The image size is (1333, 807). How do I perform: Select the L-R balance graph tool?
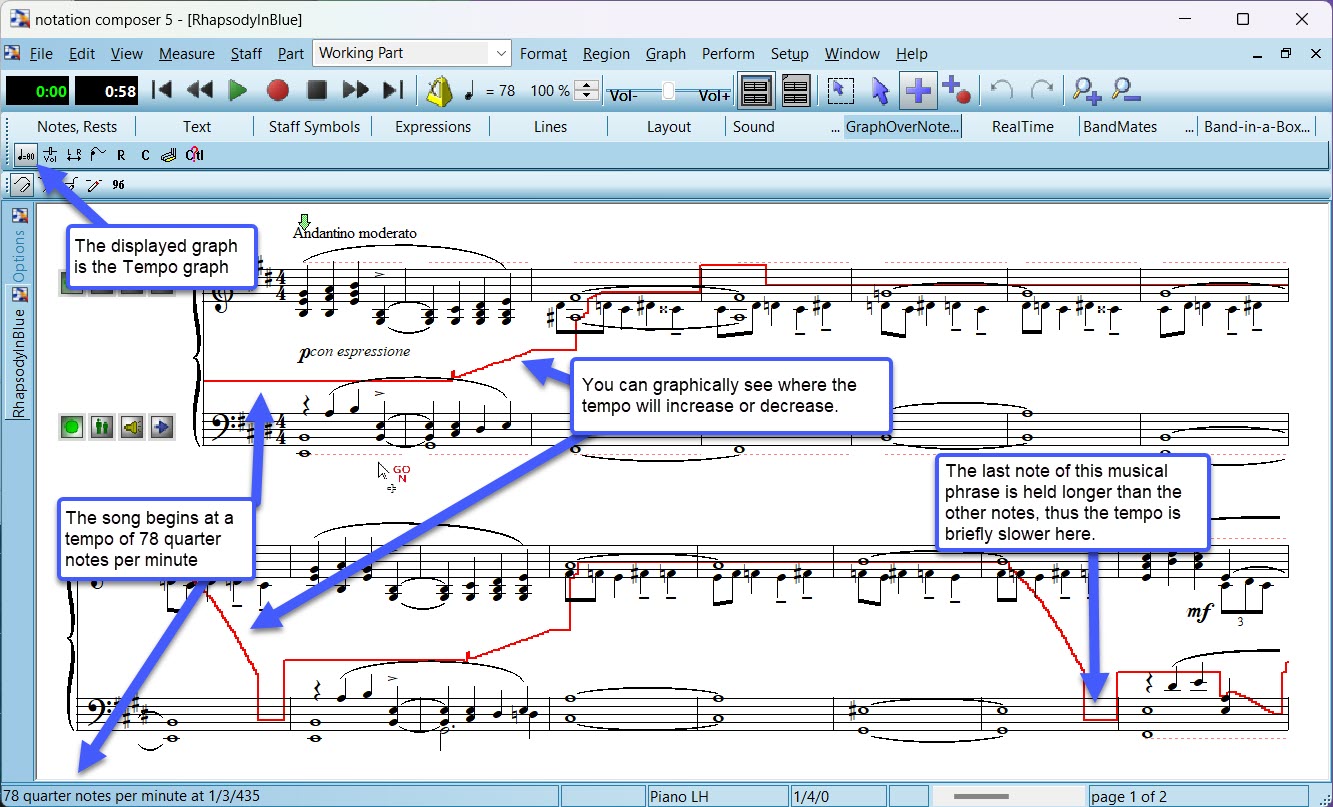click(74, 155)
